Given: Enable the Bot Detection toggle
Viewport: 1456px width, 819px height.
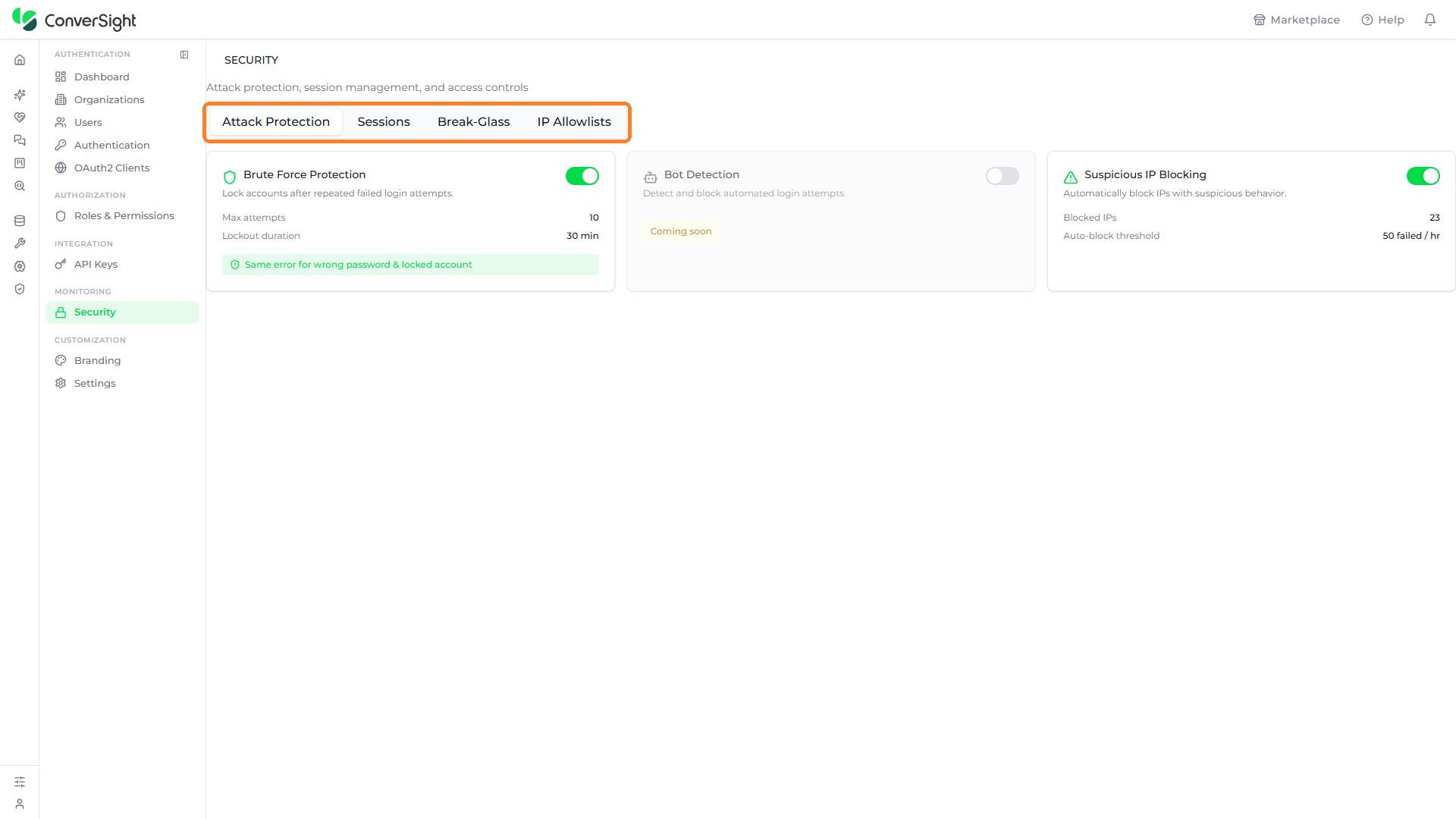Looking at the screenshot, I should 1003,176.
